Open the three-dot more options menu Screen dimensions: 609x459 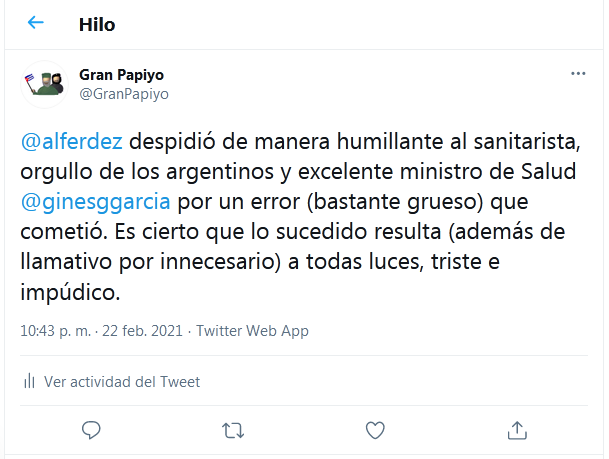(x=578, y=74)
